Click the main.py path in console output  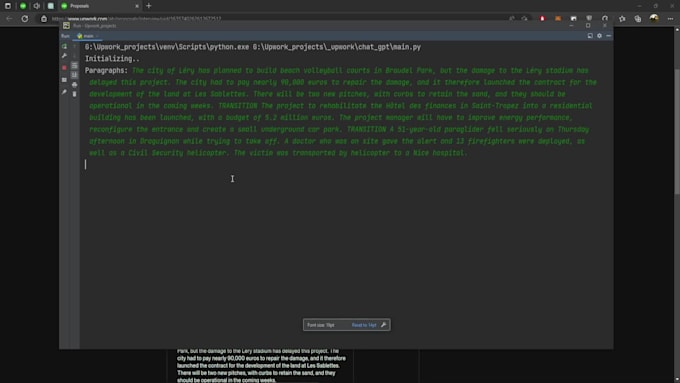[x=337, y=47]
